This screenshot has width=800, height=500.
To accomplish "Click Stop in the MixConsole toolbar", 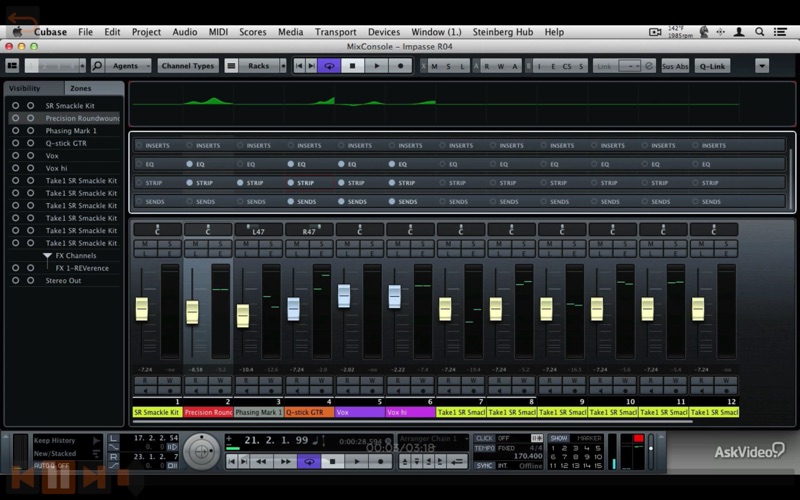I will coord(353,66).
